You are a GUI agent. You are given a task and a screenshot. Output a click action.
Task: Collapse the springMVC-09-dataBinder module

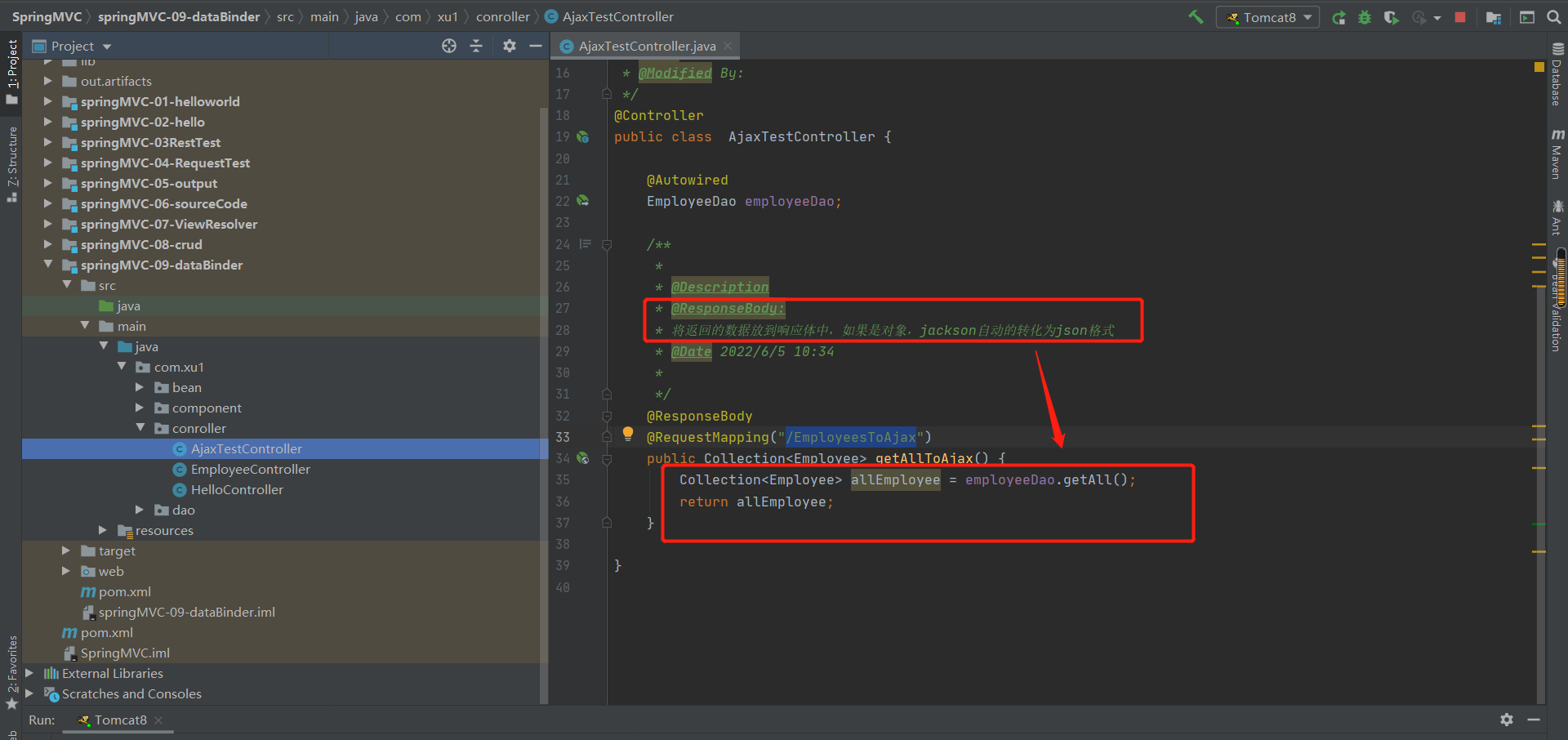pyautogui.click(x=47, y=265)
